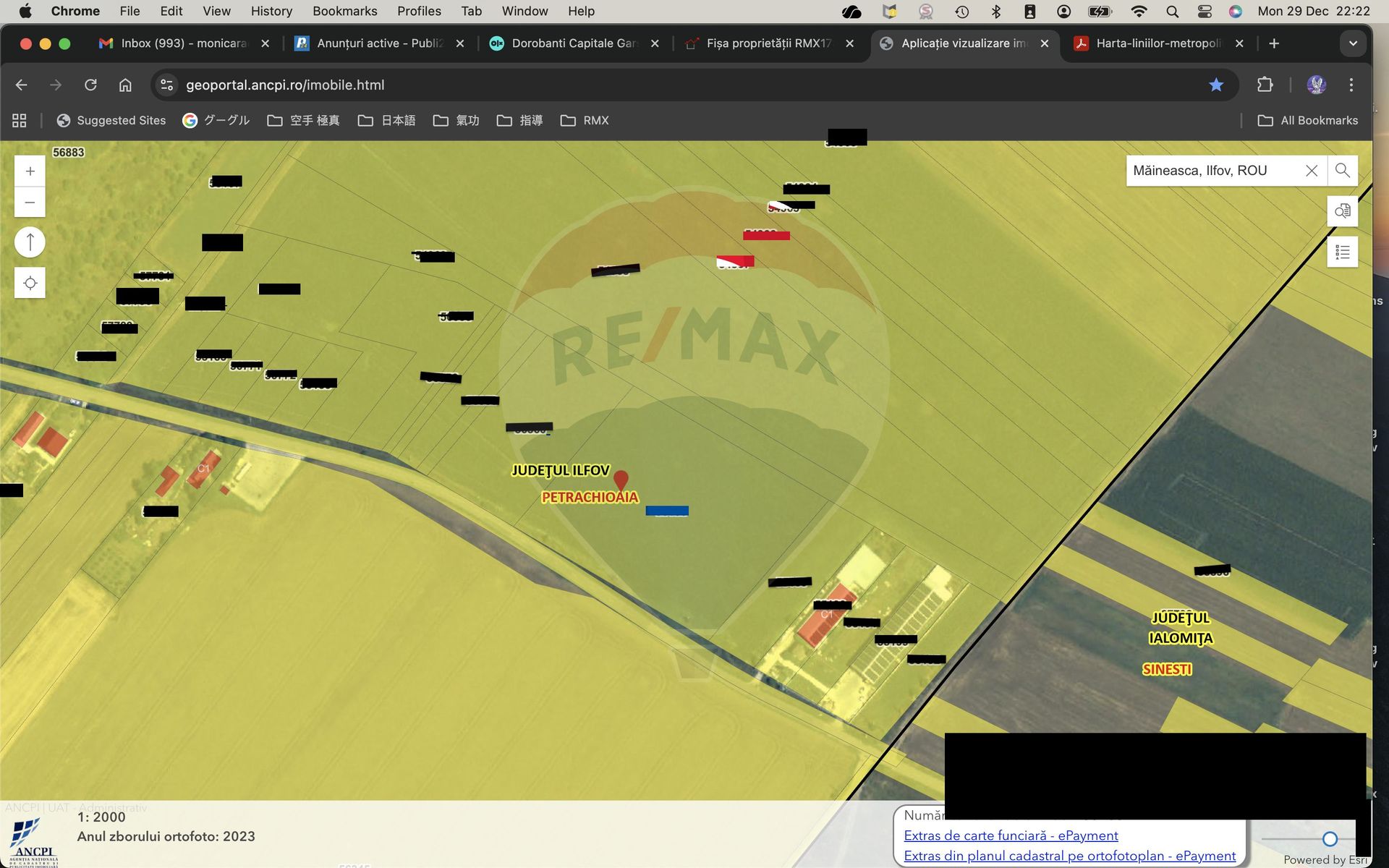Click the search magnifier icon
The image size is (1389, 868).
pos(1342,171)
